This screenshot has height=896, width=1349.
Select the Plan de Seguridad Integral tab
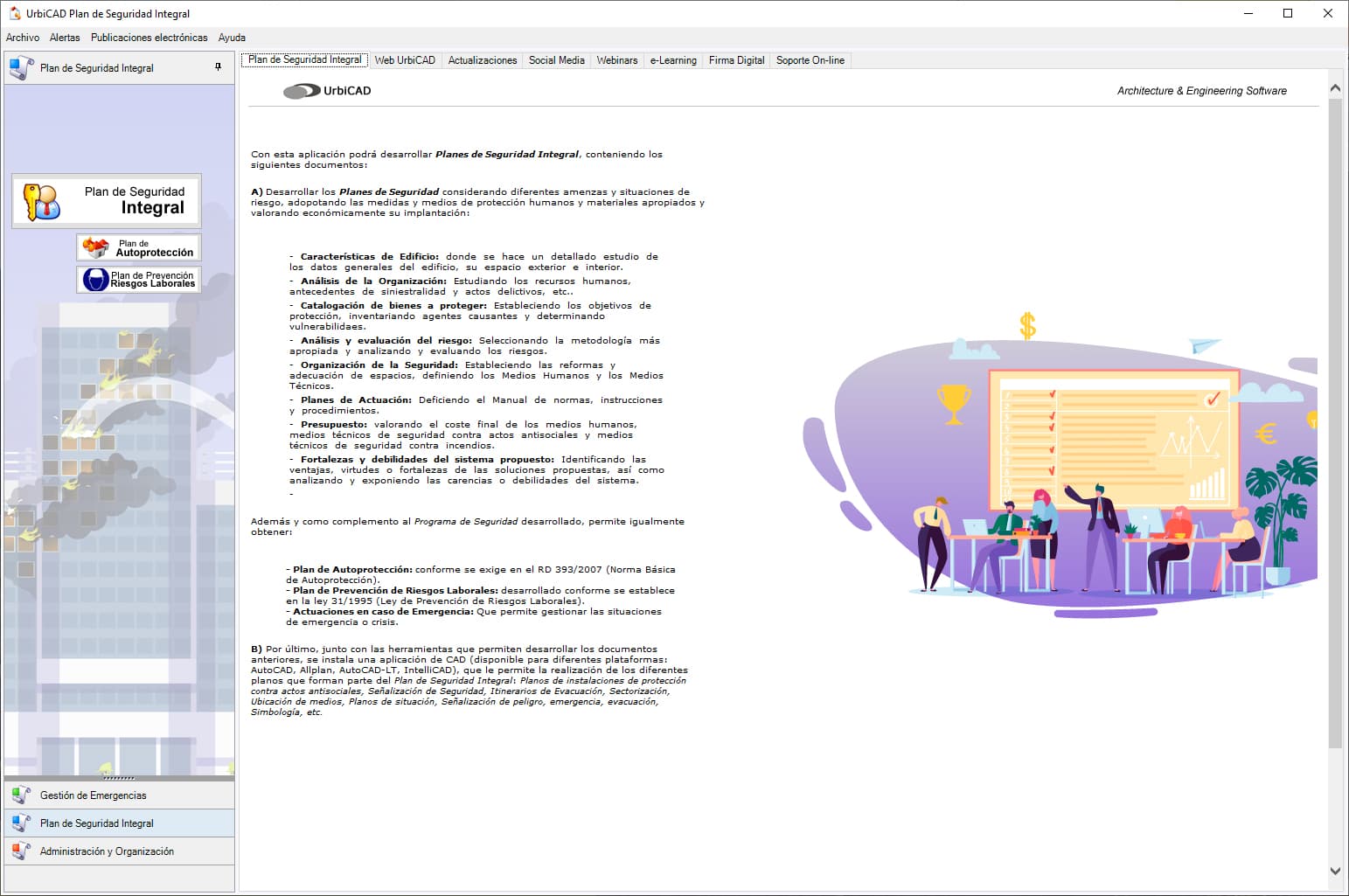point(304,59)
